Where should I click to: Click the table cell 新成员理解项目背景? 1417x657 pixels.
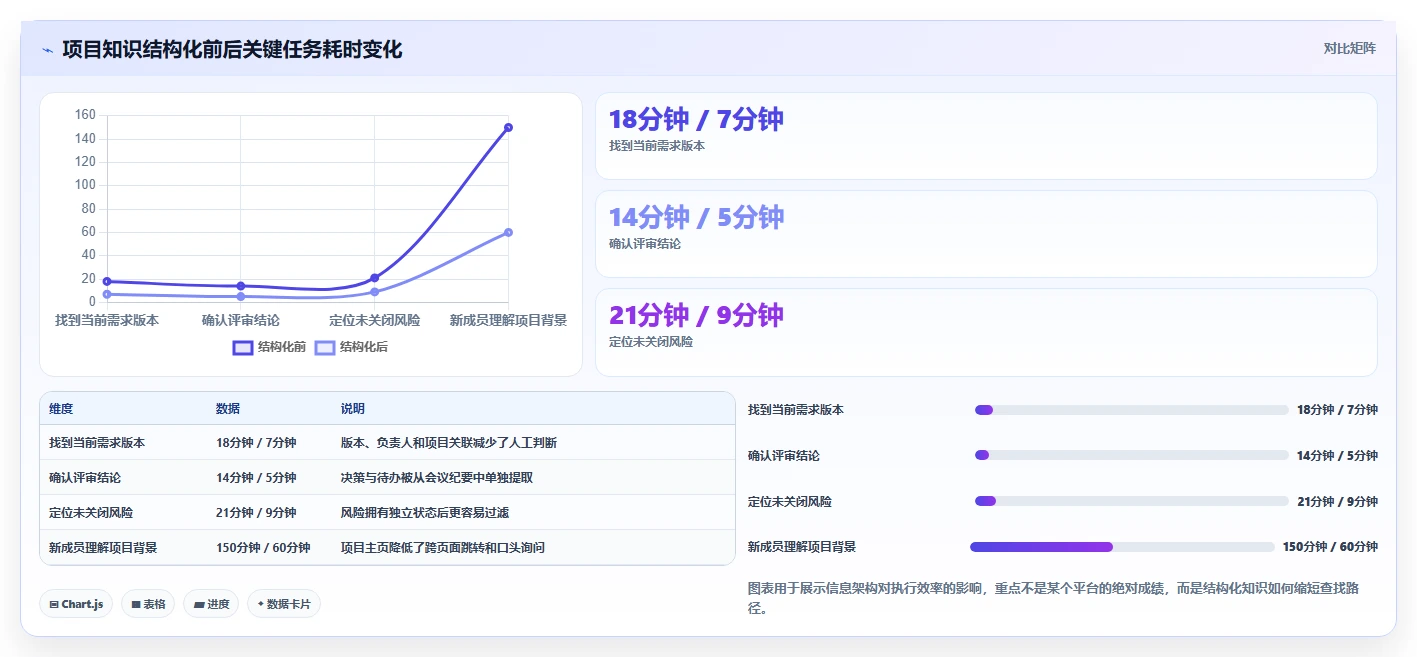(103, 548)
